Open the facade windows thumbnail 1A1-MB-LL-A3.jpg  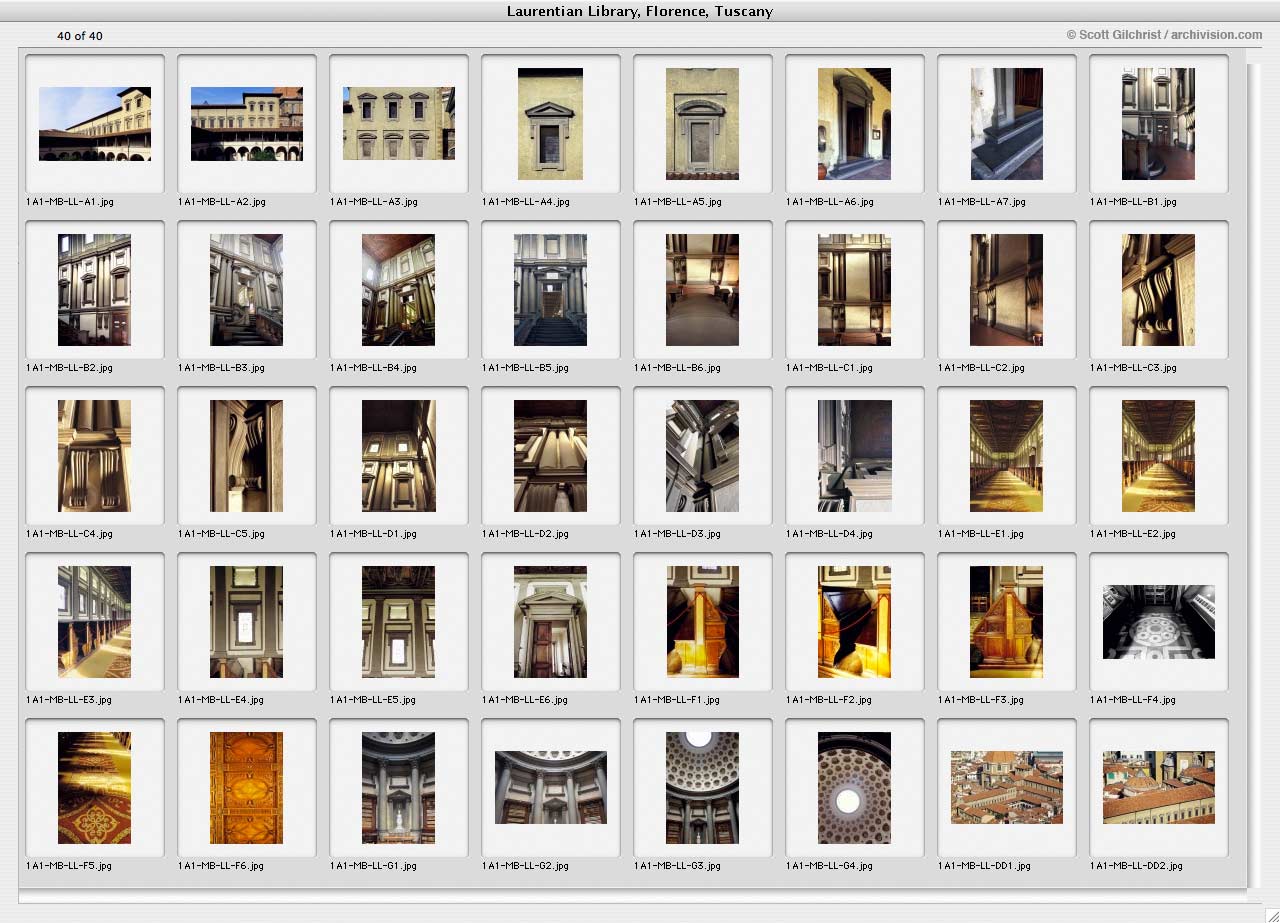pyautogui.click(x=399, y=124)
